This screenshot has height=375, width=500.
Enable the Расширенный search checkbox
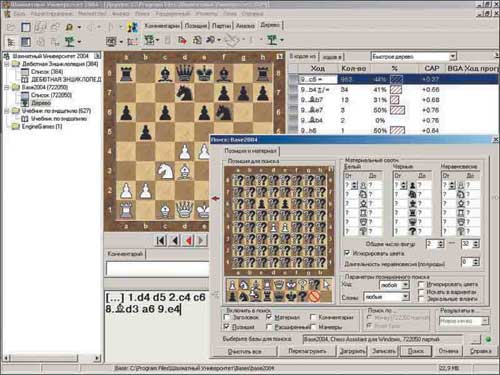click(x=269, y=327)
